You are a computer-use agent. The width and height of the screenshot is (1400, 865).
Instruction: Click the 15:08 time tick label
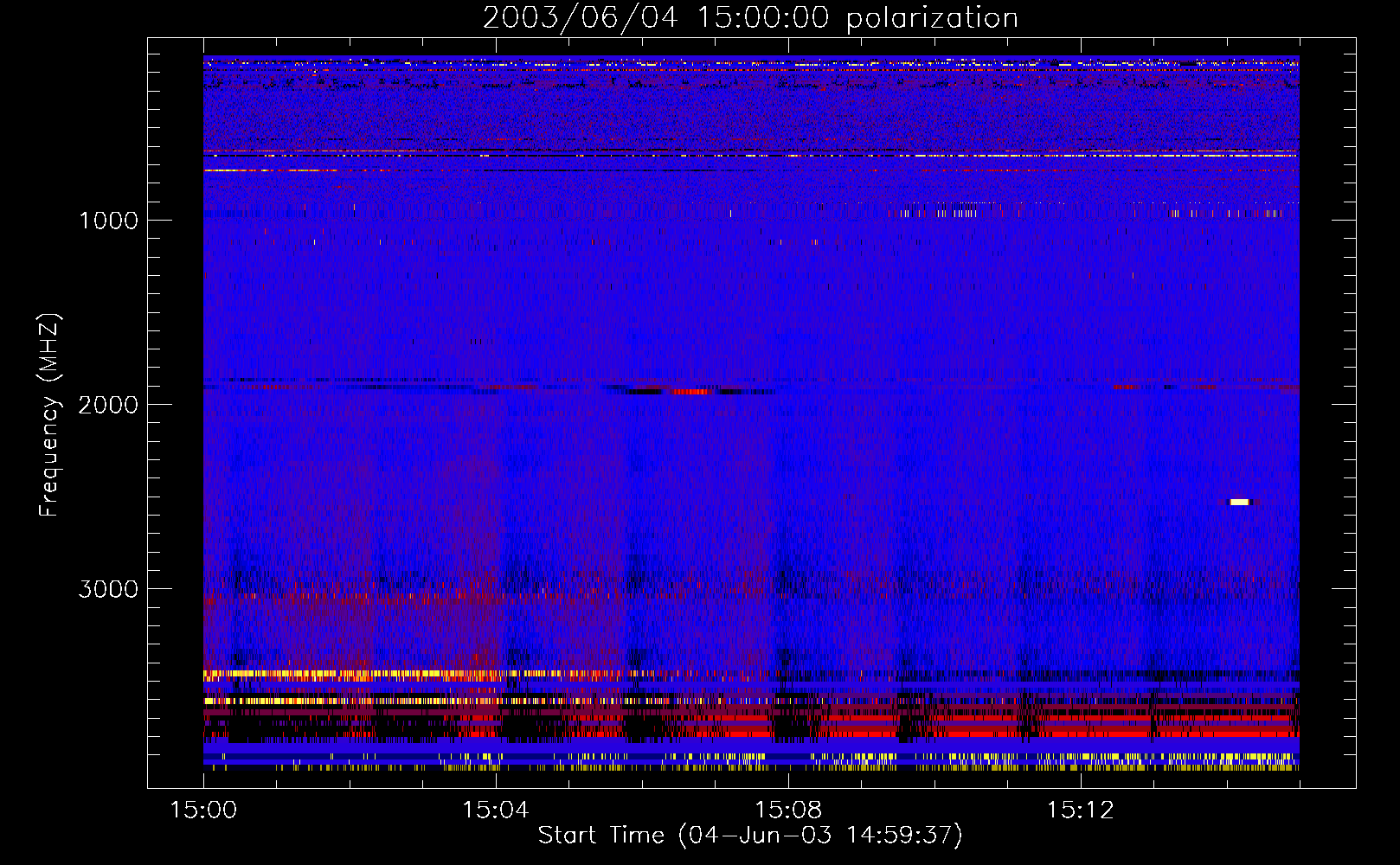[x=787, y=811]
